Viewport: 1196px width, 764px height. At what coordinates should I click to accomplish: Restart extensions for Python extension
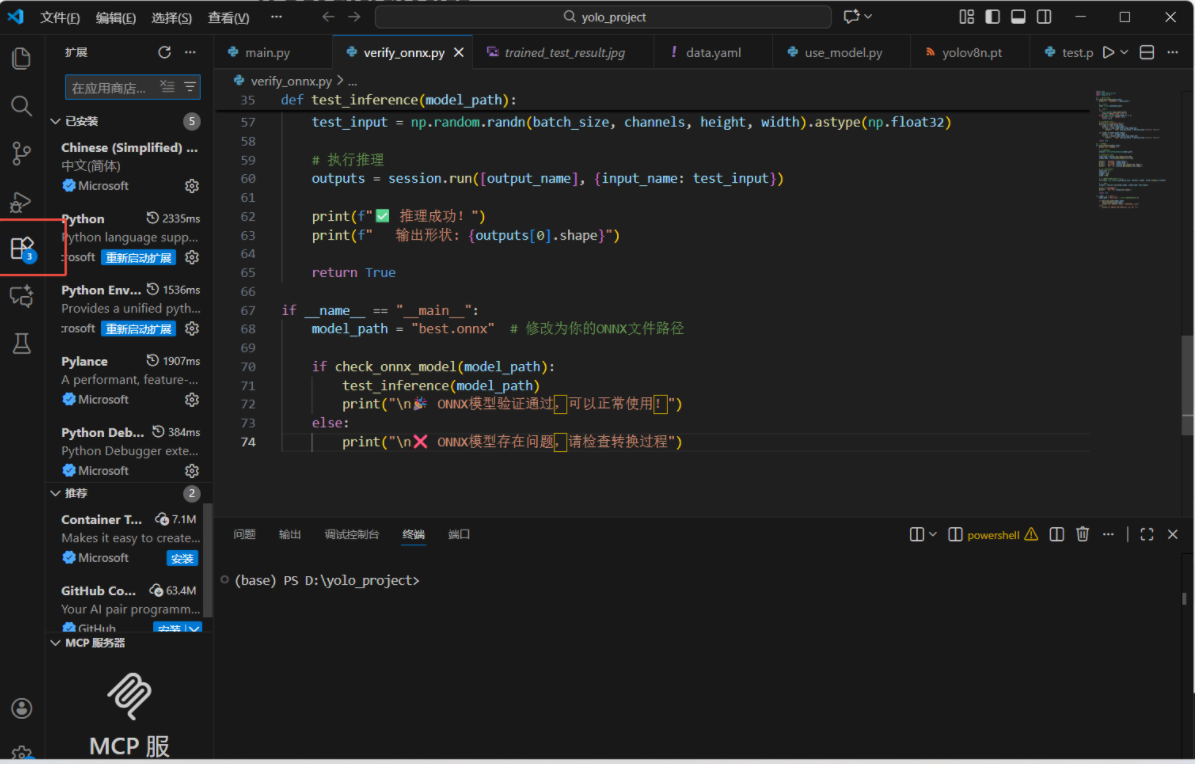(138, 258)
